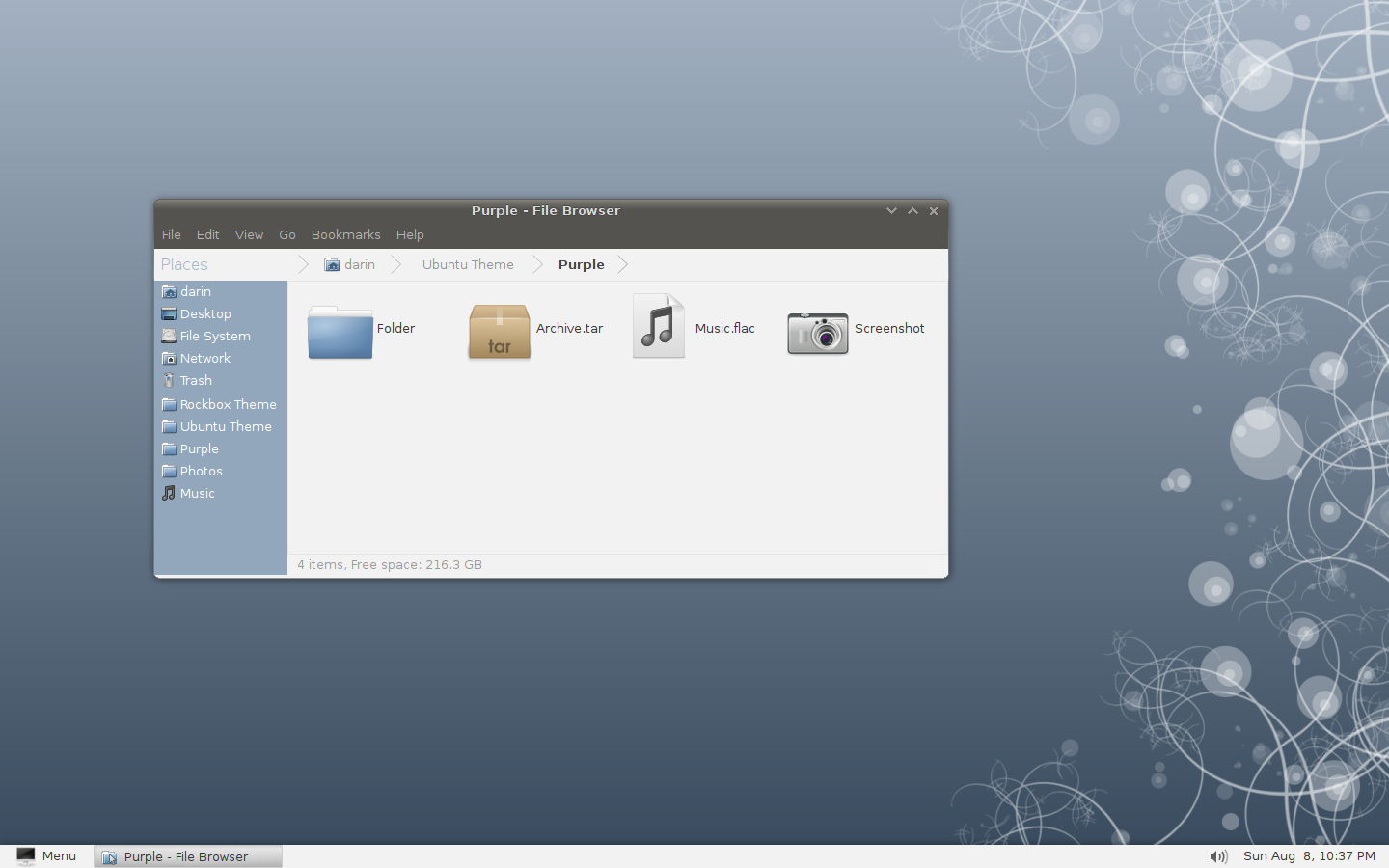1389x868 pixels.
Task: Select Desktop text in Places sidebar
Action: point(205,313)
